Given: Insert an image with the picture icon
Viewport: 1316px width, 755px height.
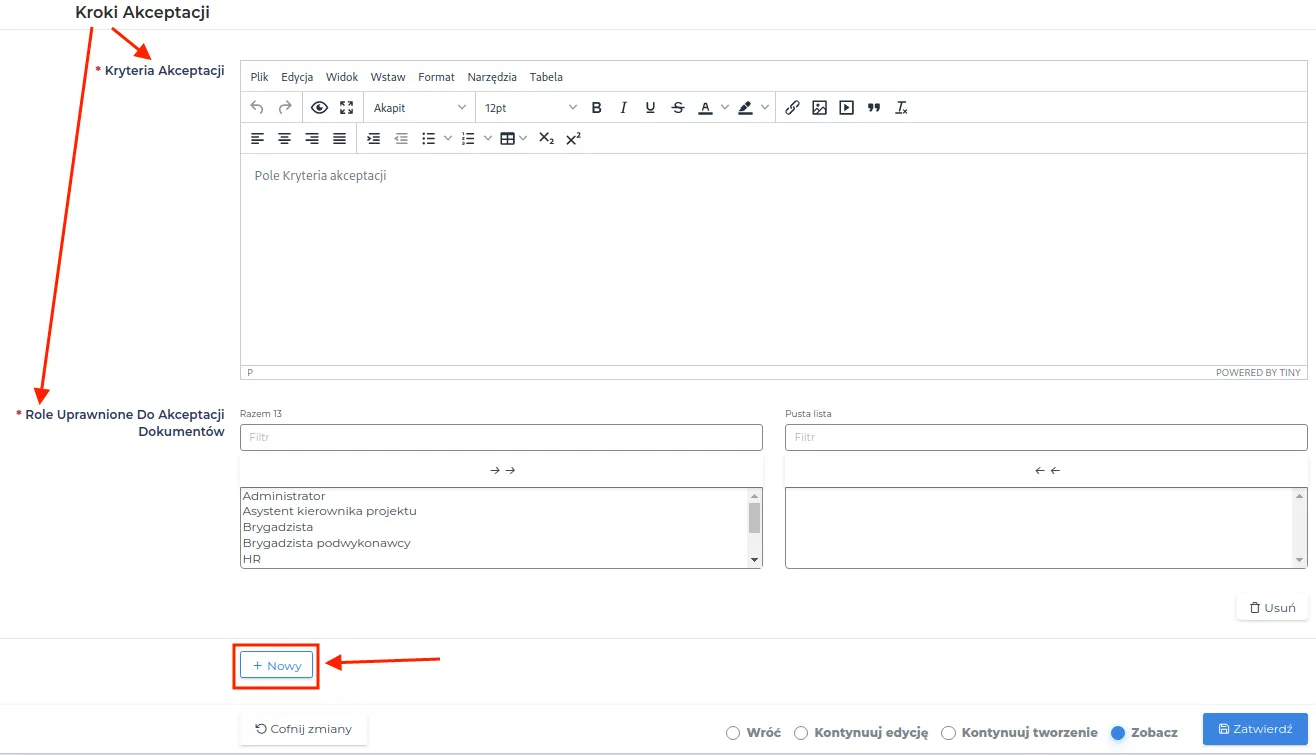Looking at the screenshot, I should tap(819, 107).
